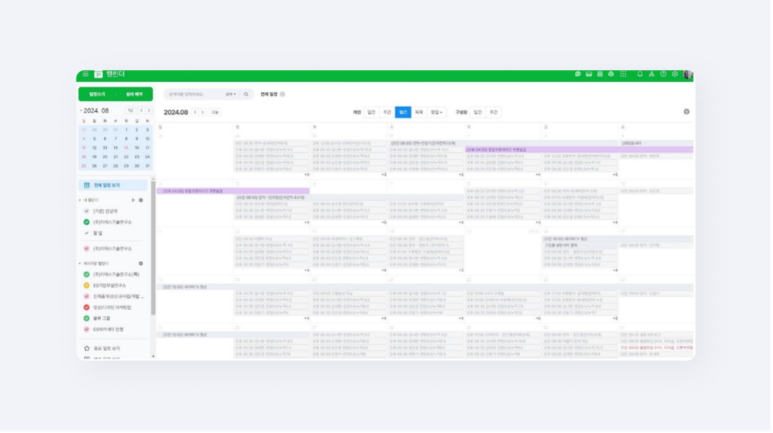Toggle the red 영상/디자인 calendar checkbox

pyautogui.click(x=87, y=308)
